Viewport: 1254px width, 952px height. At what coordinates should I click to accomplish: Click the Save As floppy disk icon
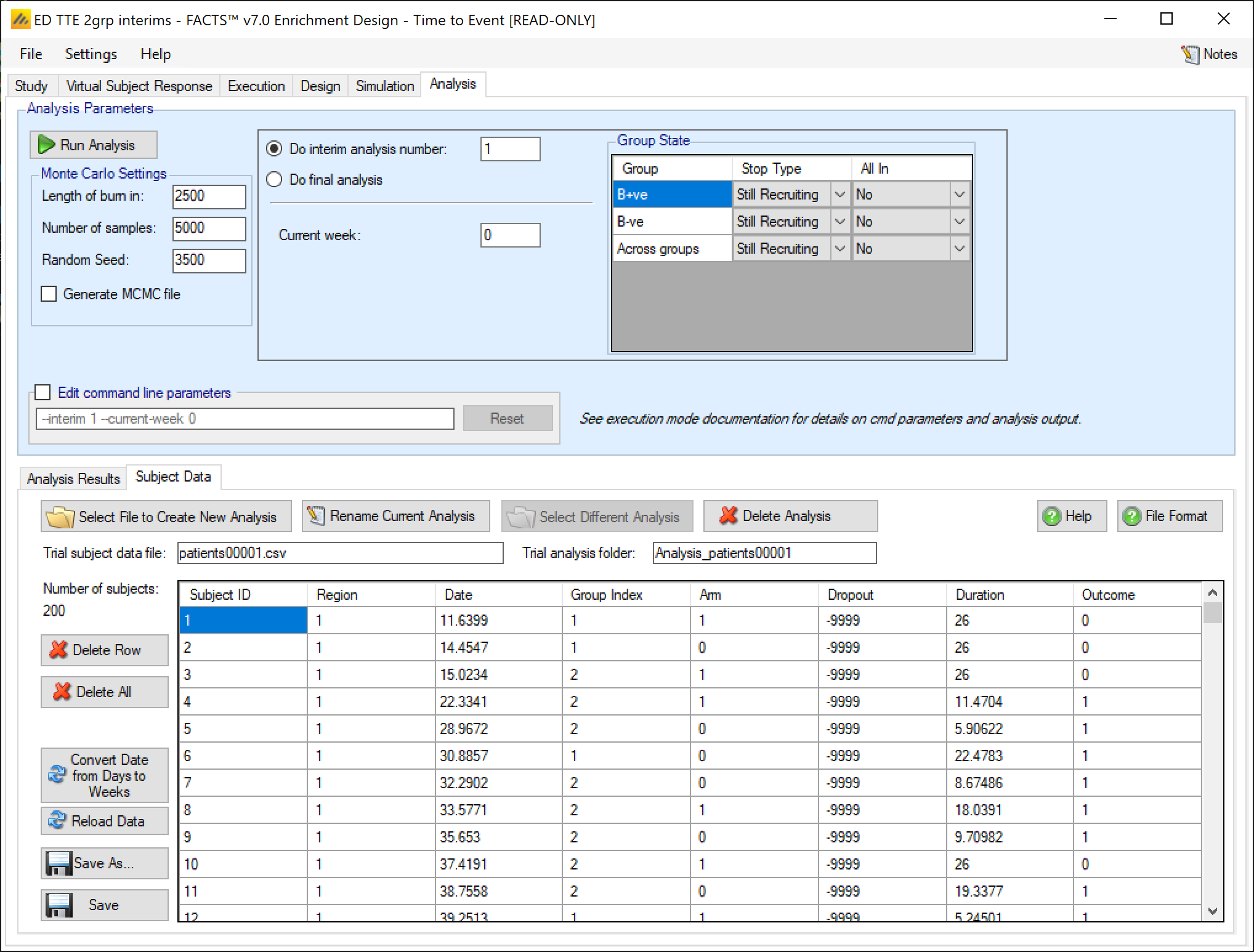pos(59,863)
